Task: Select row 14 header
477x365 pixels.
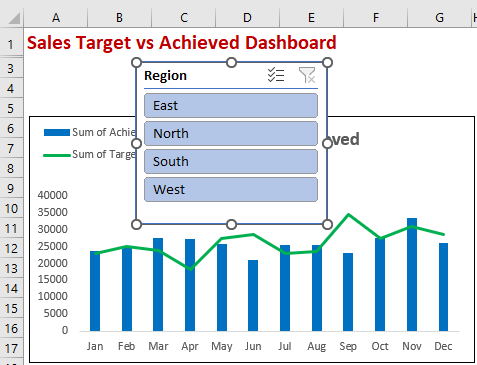Action: click(11, 288)
